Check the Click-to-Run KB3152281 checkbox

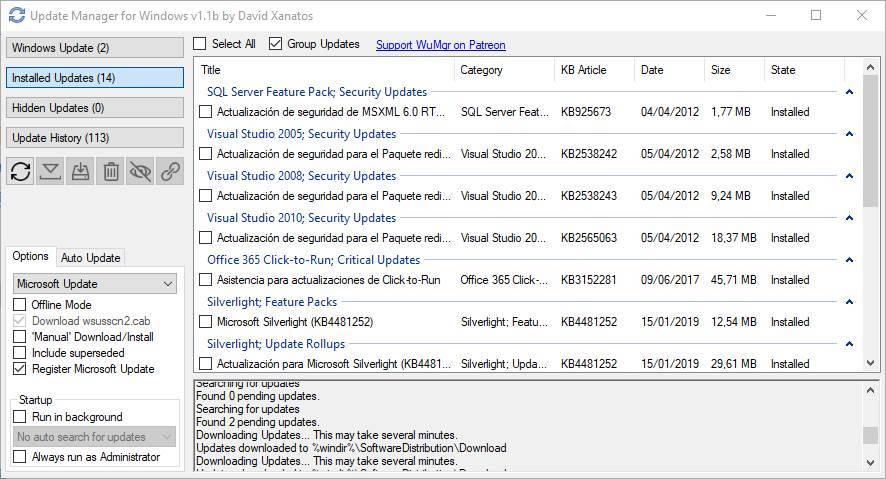click(x=206, y=280)
